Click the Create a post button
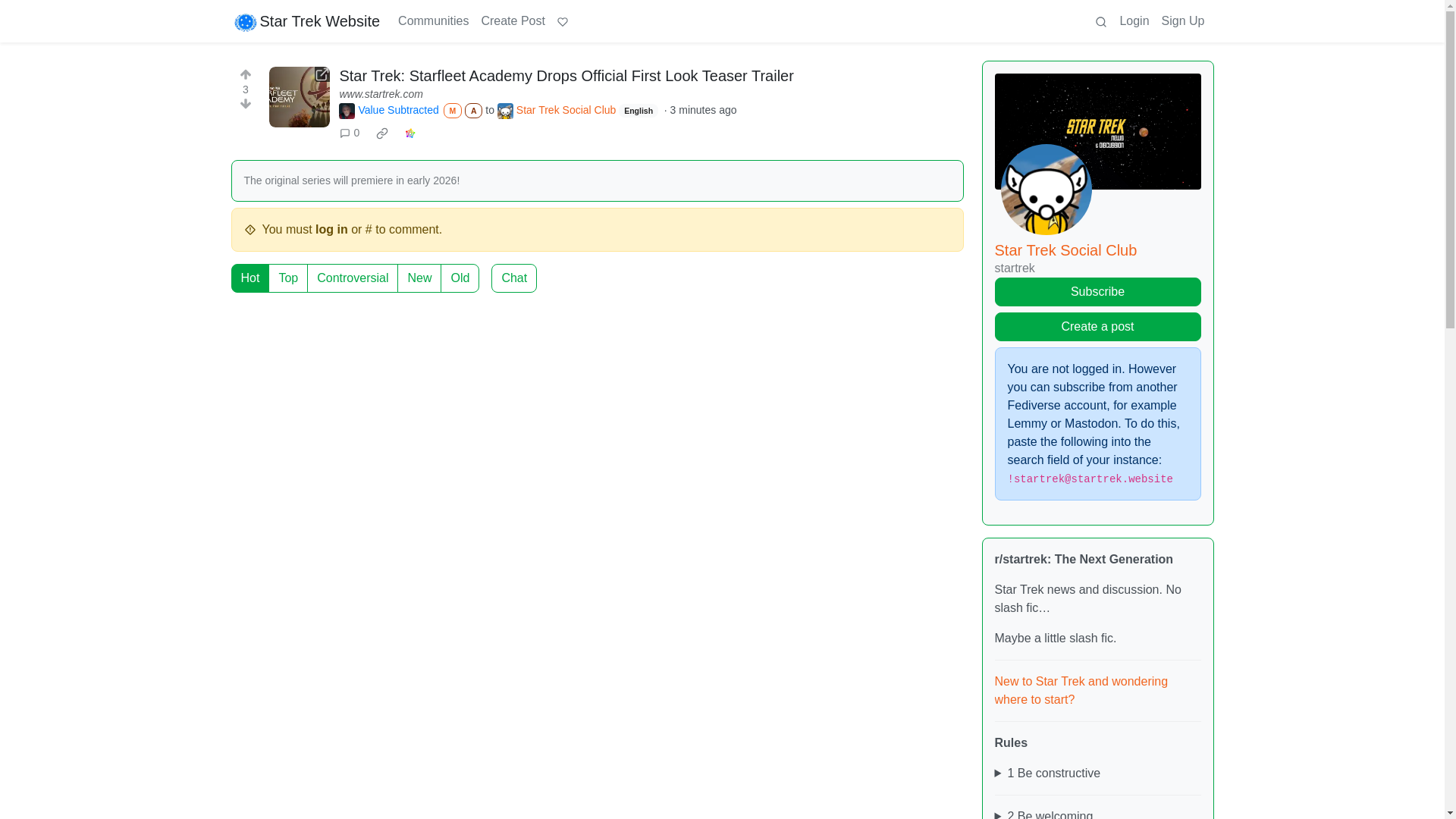This screenshot has width=1456, height=819. pos(1097,327)
